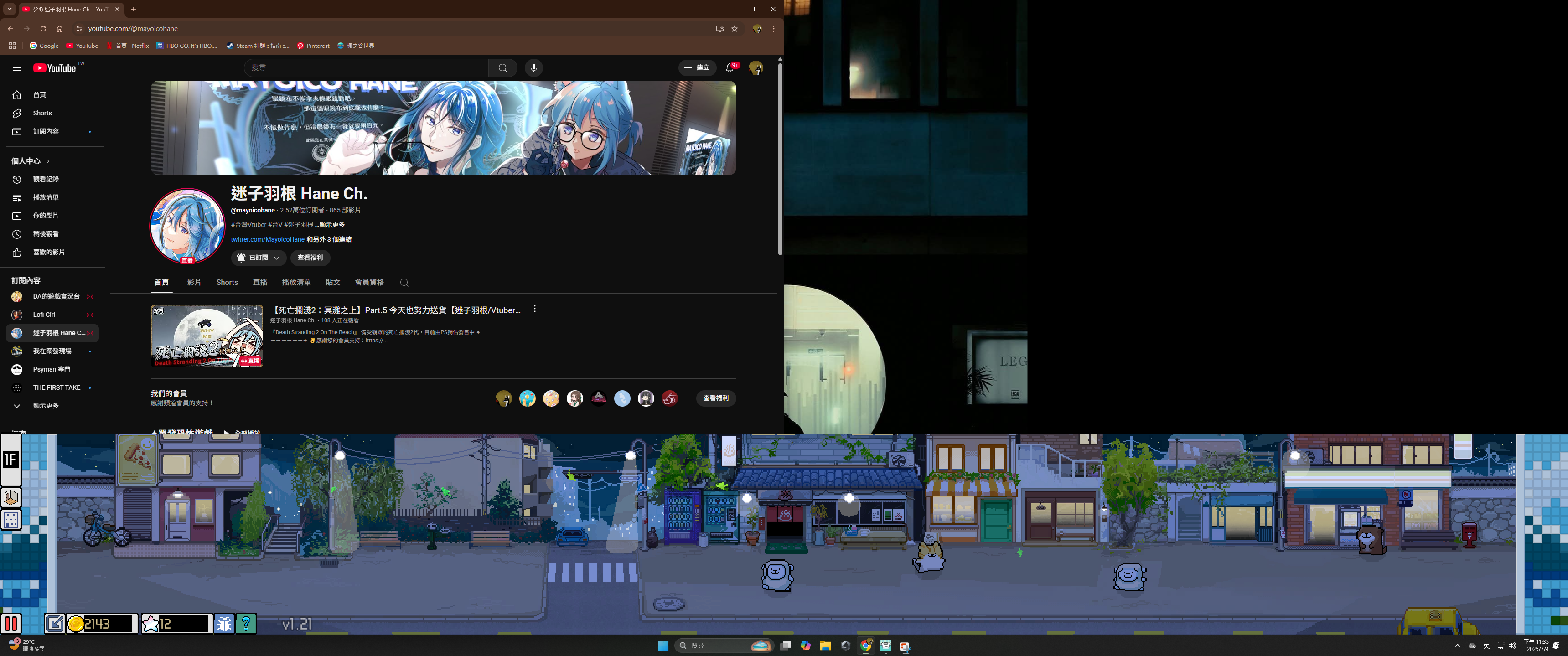Switch to the 影片 channel tab
The height and width of the screenshot is (656, 1568).
194,282
